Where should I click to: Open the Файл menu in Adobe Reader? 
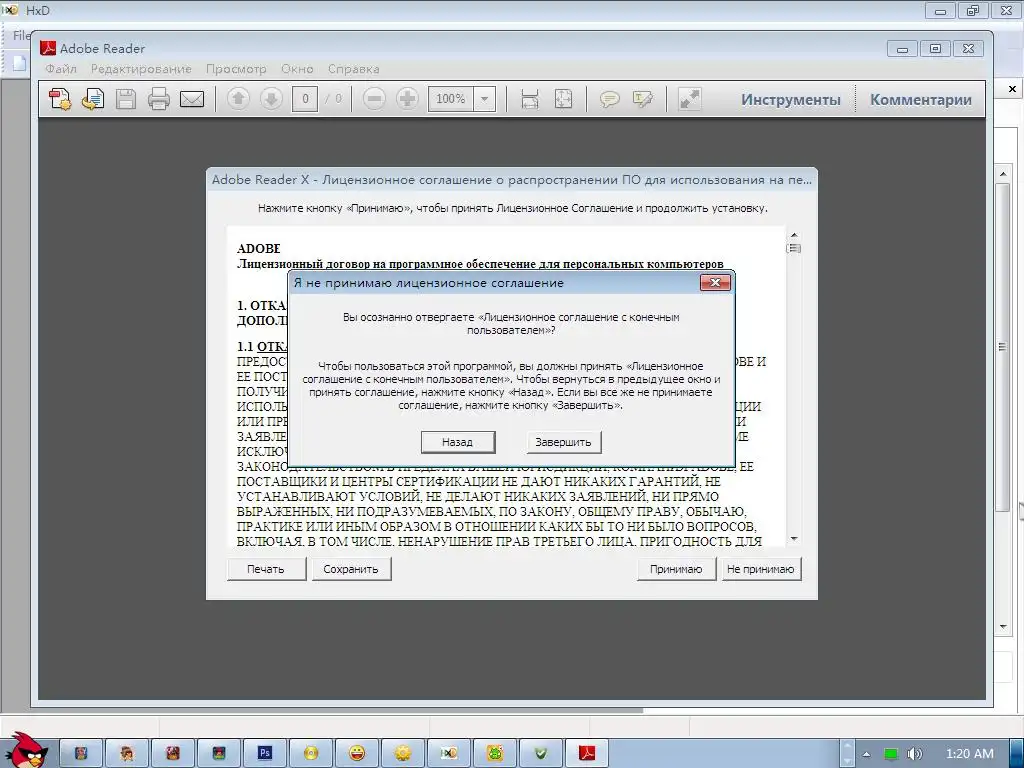click(x=61, y=69)
